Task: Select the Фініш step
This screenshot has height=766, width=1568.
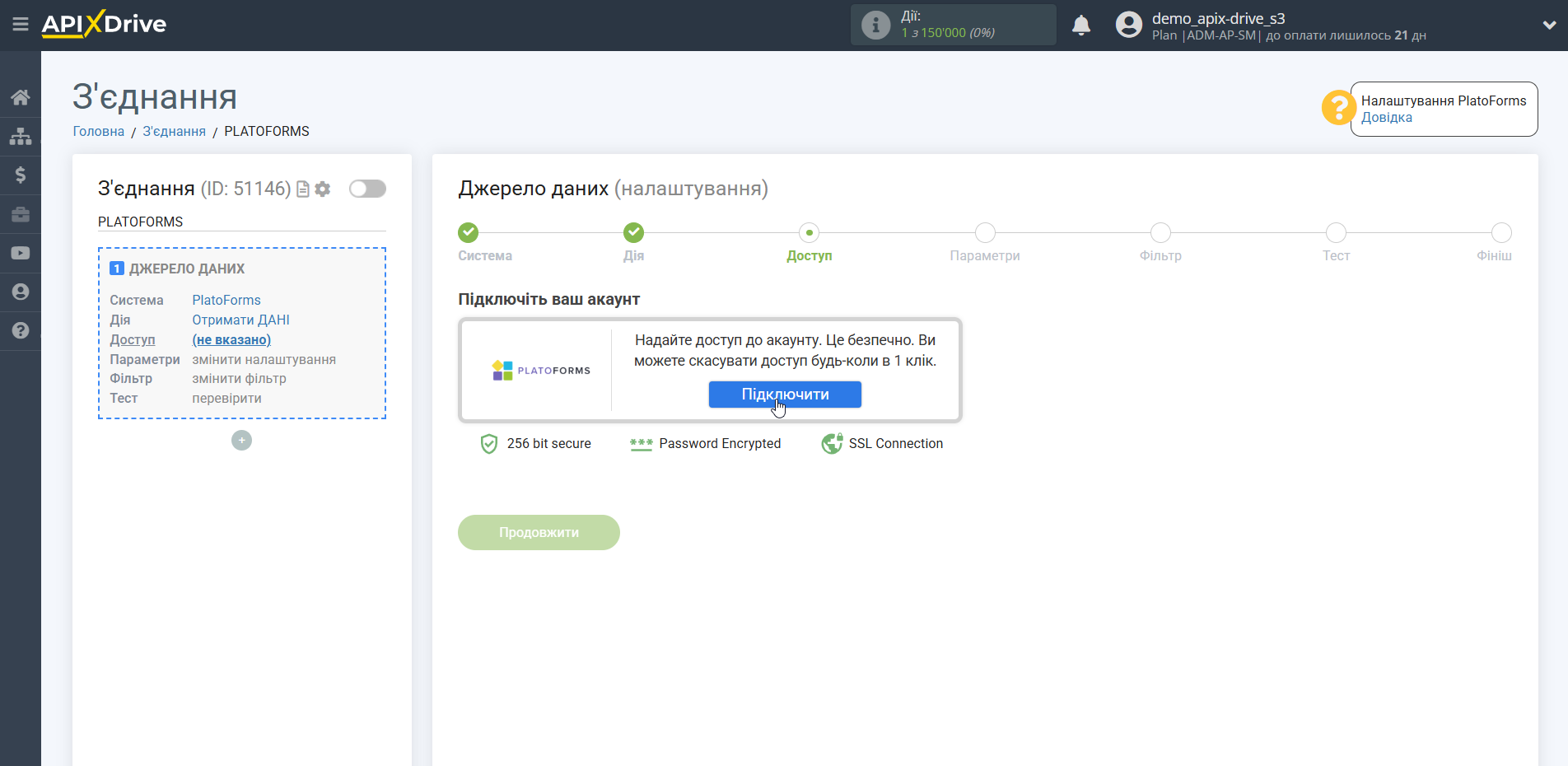Action: pyautogui.click(x=1501, y=233)
